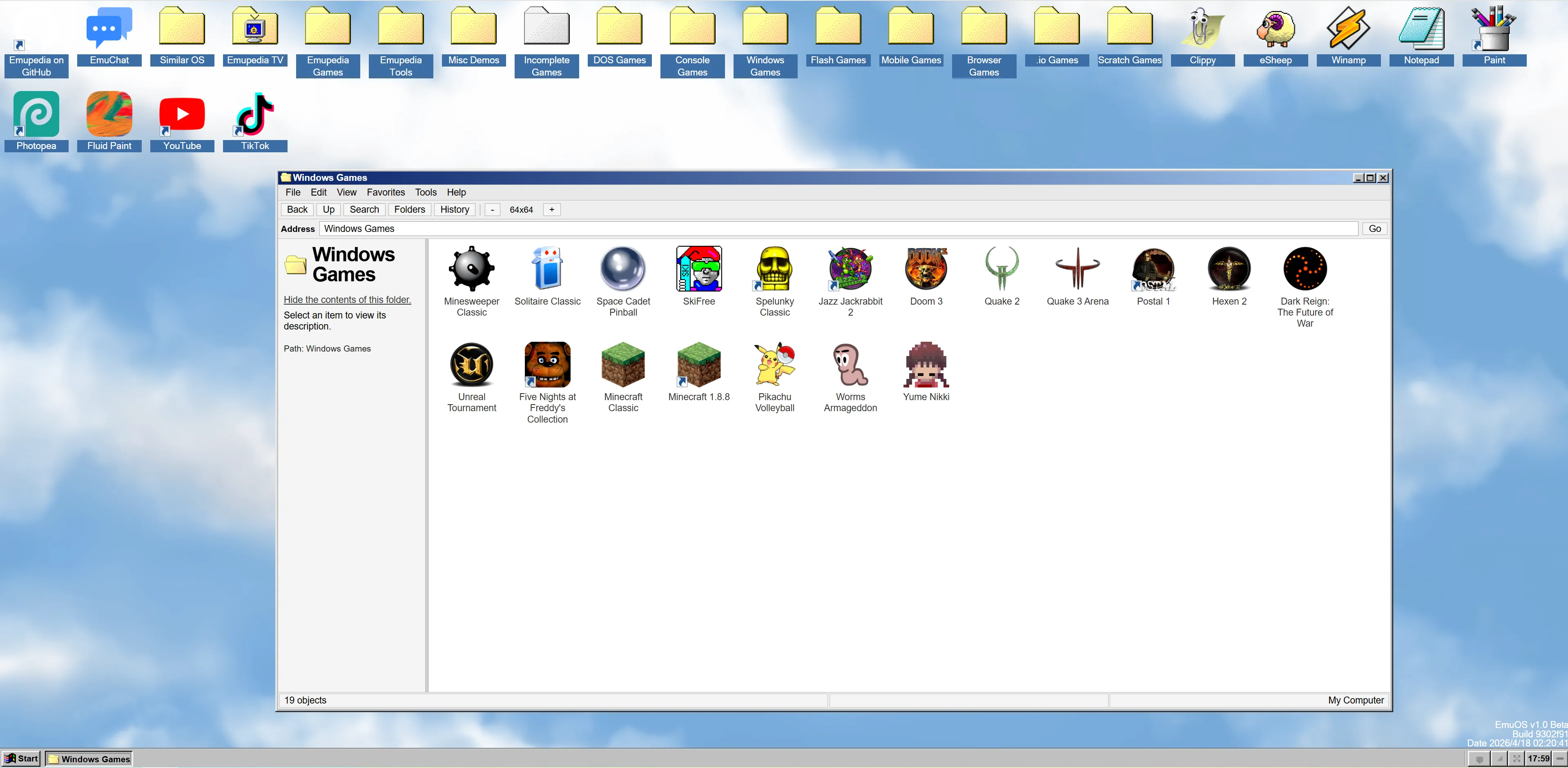Screen dimensions: 1568x768
Task: Launch Clippy from the desktop
Action: [1202, 28]
